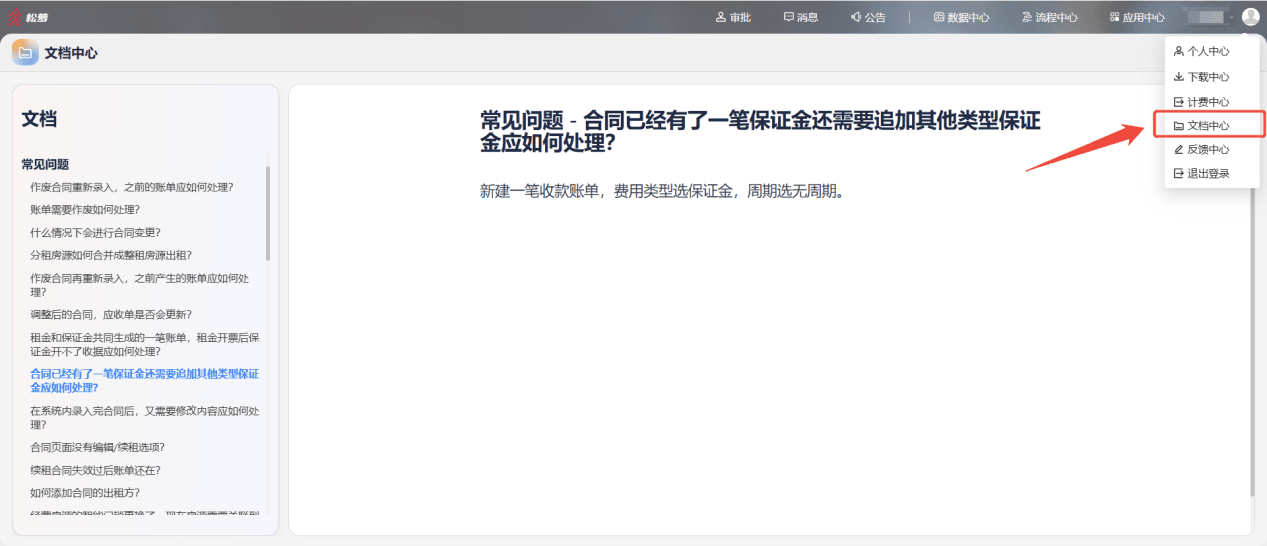Click the 计费中心 icon
Image resolution: width=1267 pixels, height=546 pixels.
tap(1179, 102)
